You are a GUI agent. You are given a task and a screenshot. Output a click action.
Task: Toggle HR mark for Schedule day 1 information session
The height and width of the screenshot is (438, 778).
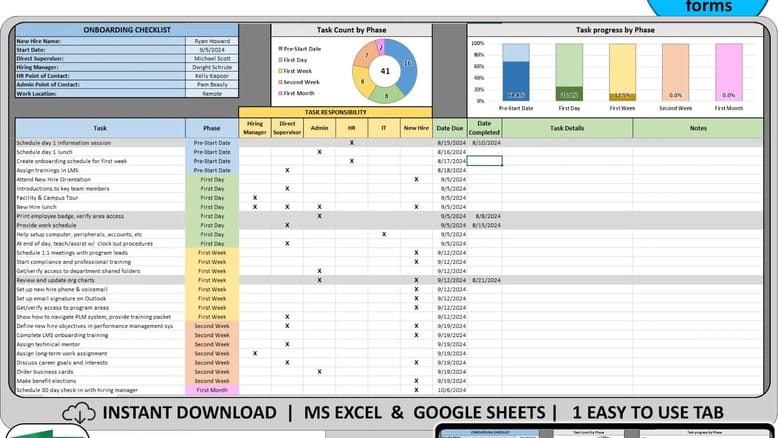click(351, 143)
